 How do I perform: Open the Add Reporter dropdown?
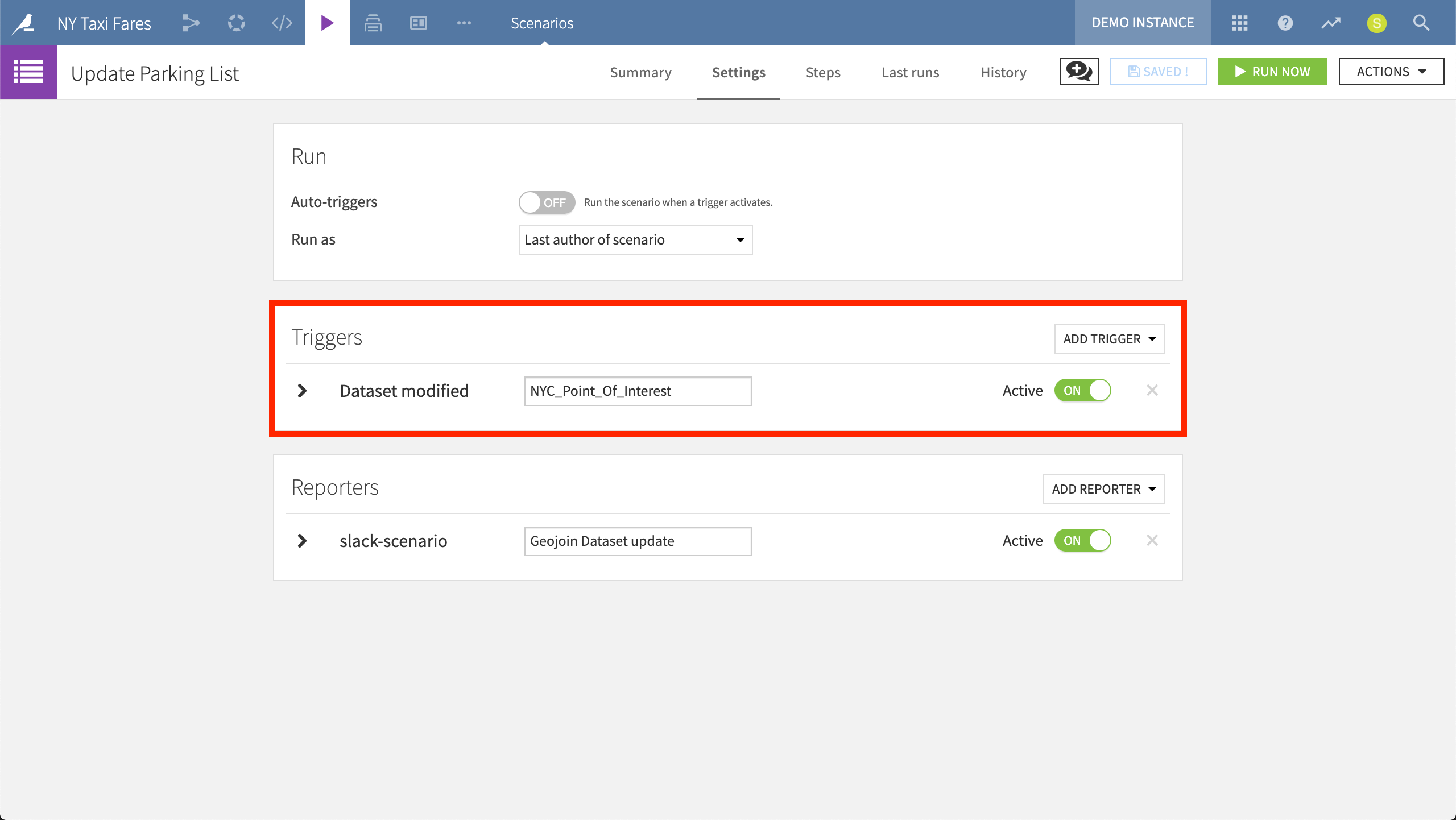click(x=1103, y=489)
